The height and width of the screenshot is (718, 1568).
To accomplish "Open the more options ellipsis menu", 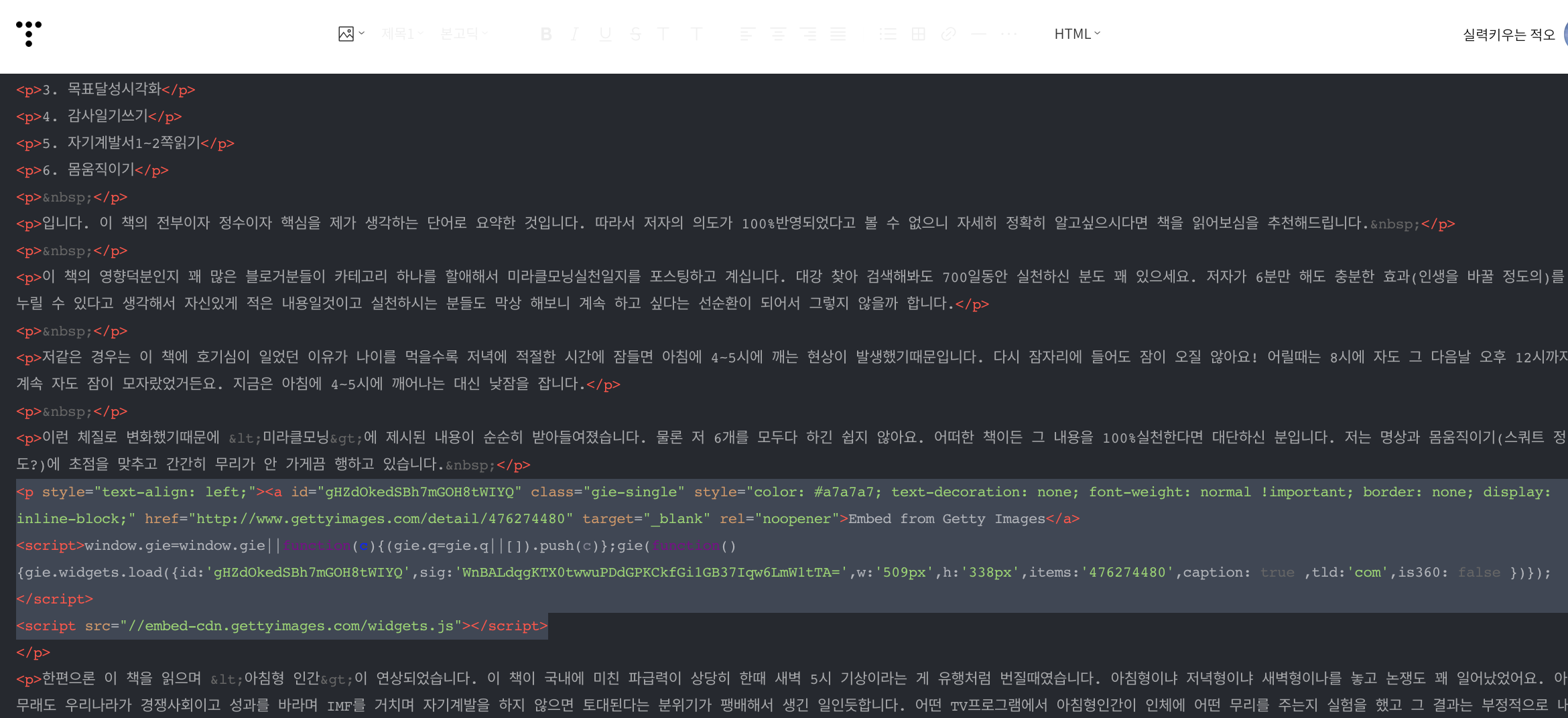I will [x=1008, y=34].
